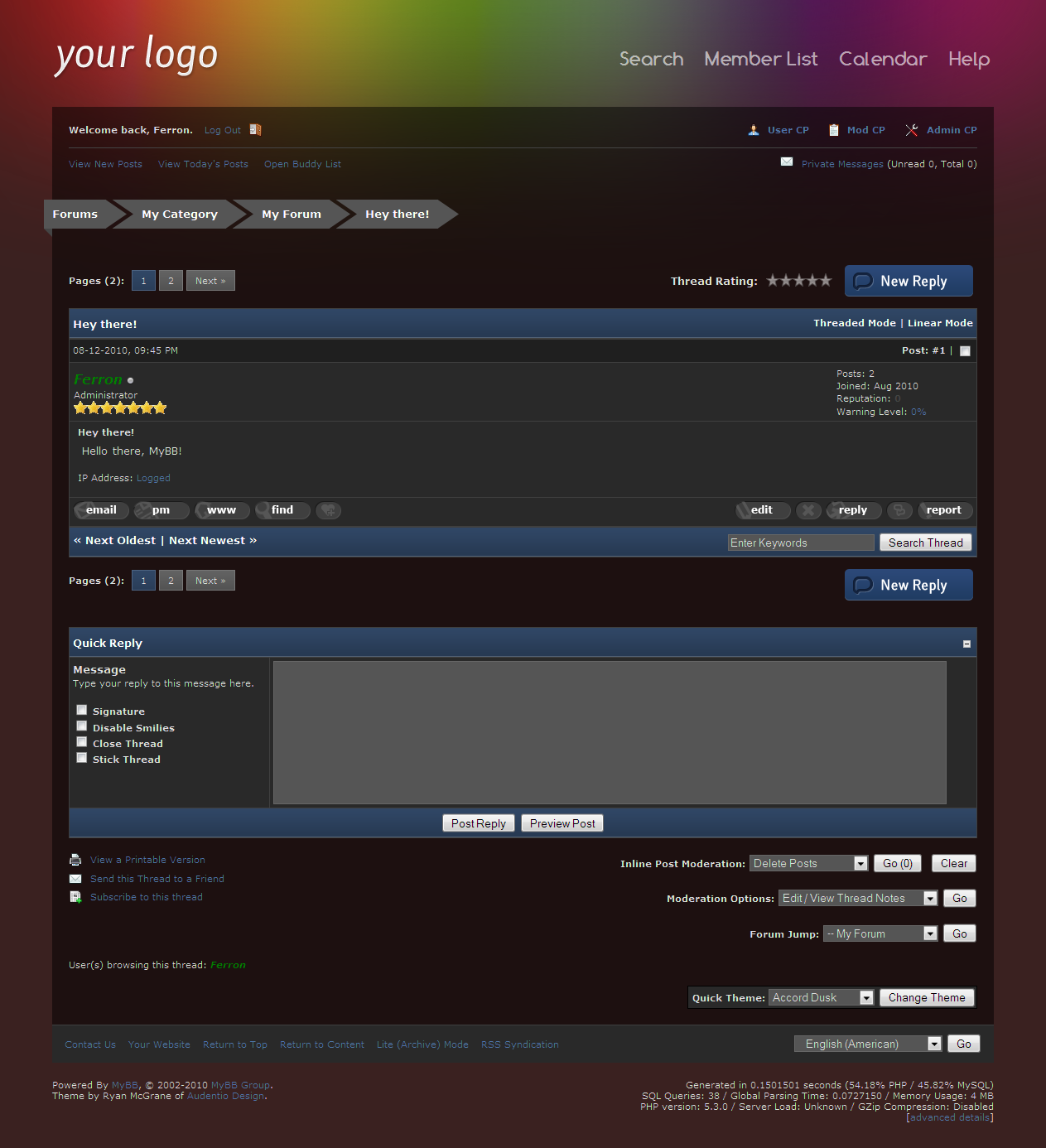Open the Threaded Mode link
This screenshot has width=1046, height=1148.
click(854, 323)
